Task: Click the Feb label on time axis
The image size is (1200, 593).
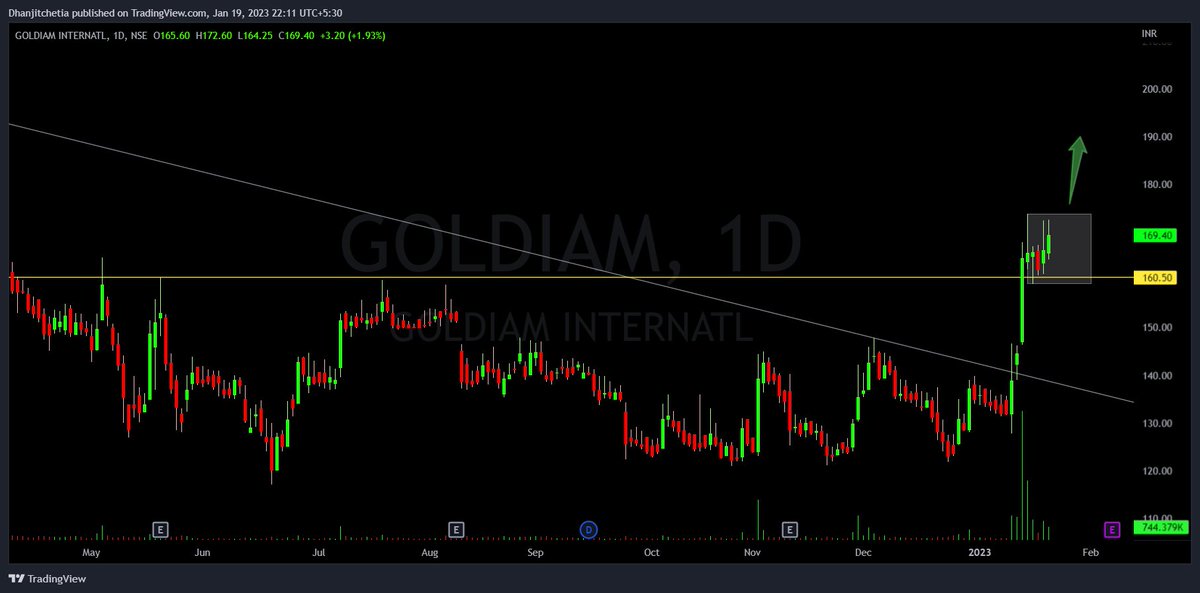Action: click(x=1090, y=552)
